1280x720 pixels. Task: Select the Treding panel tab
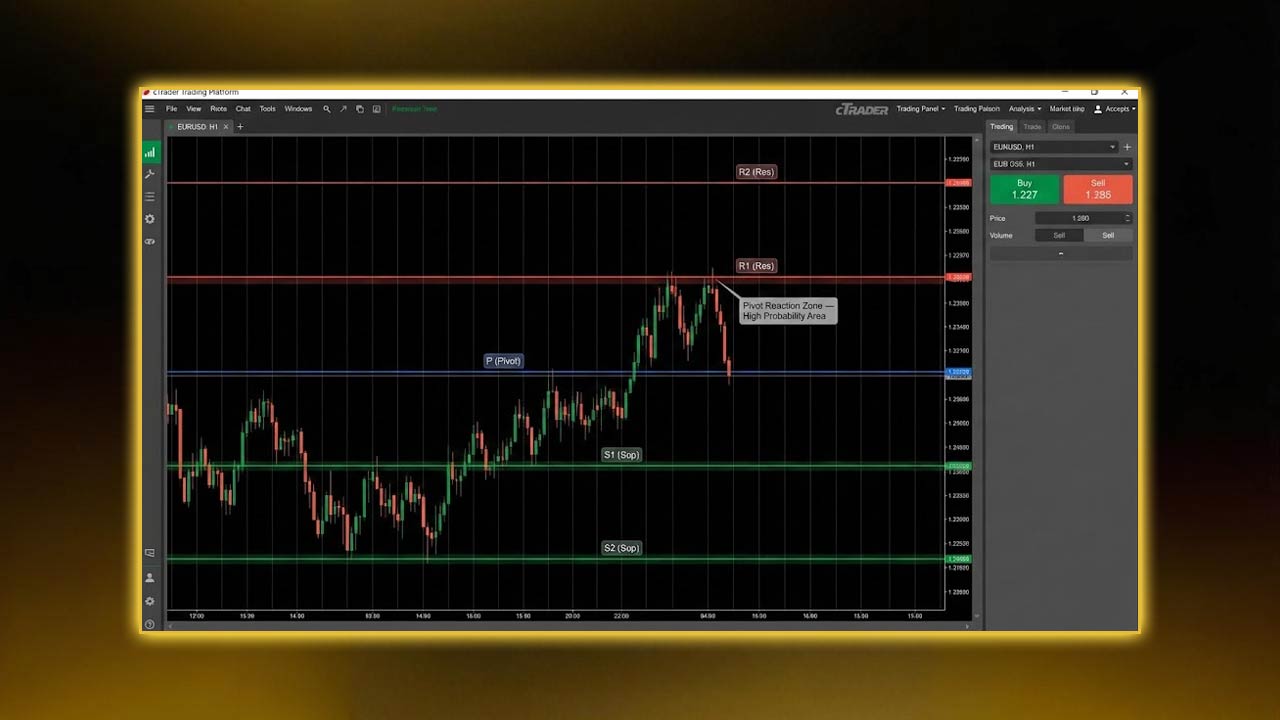1002,127
